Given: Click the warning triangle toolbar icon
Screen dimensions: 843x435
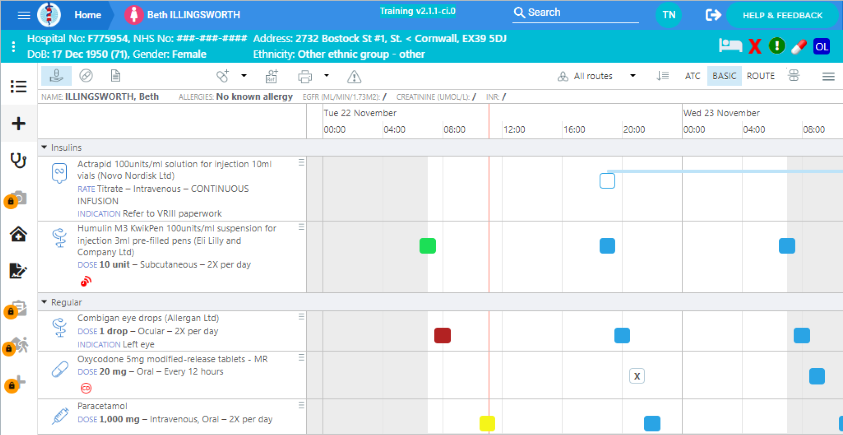Looking at the screenshot, I should (x=354, y=76).
